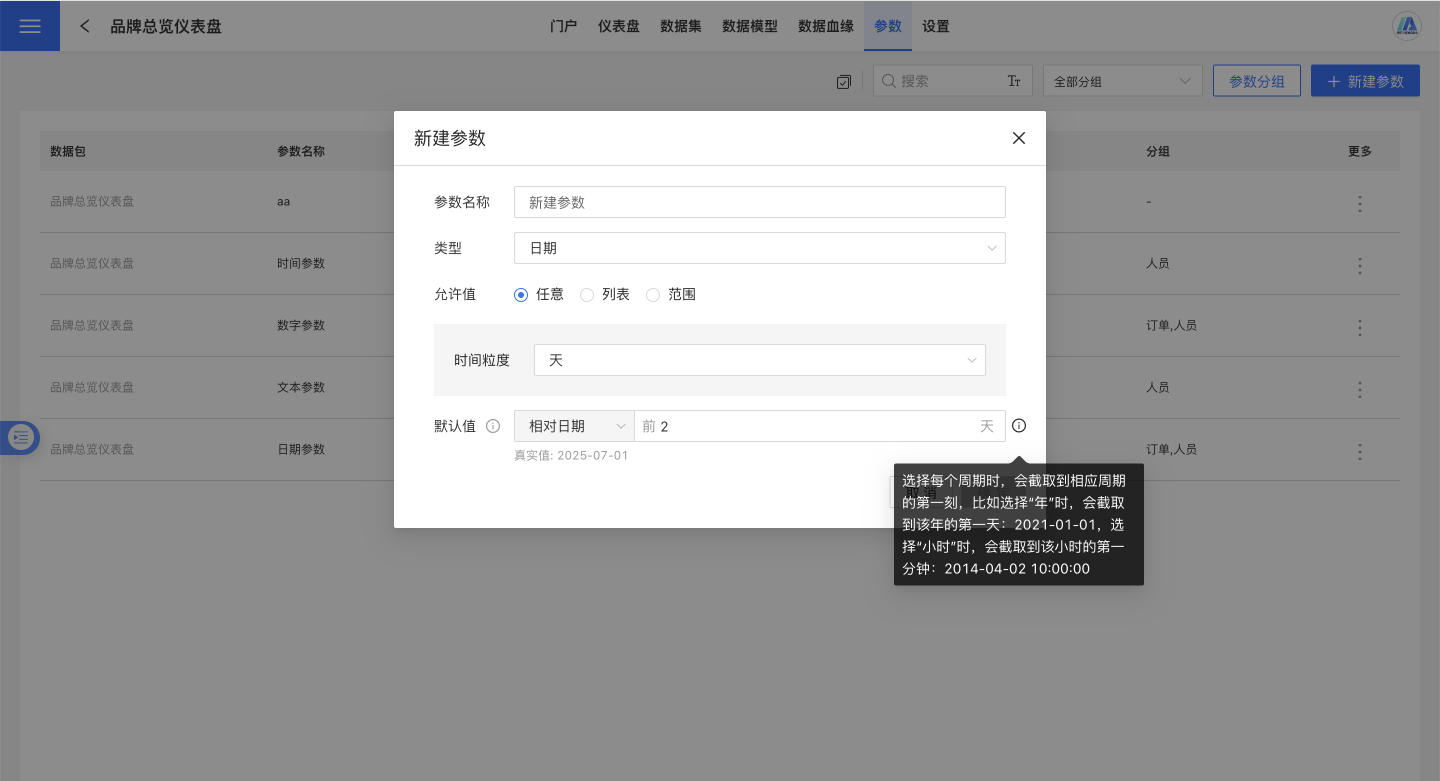Toggle the Tт text match icon
The width and height of the screenshot is (1440, 781).
(x=1013, y=82)
